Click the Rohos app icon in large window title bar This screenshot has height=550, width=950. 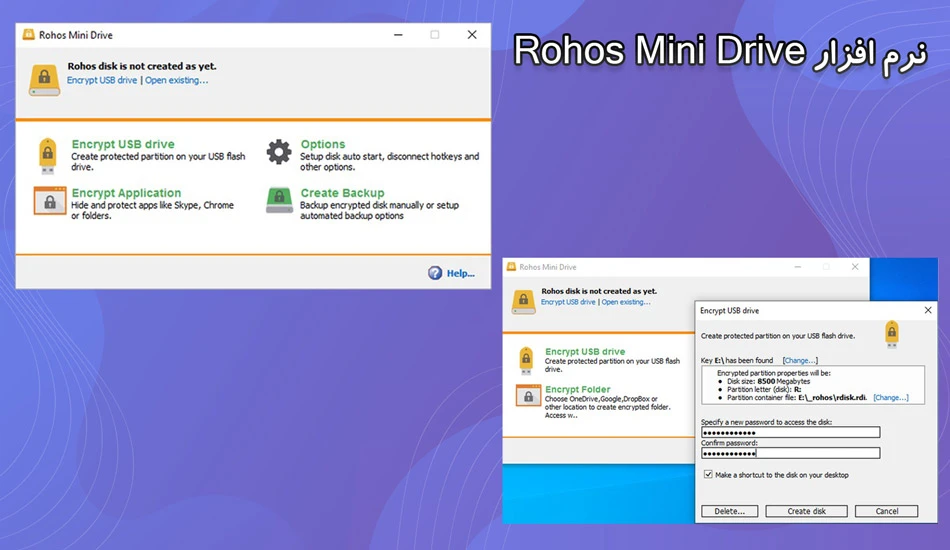[28, 35]
